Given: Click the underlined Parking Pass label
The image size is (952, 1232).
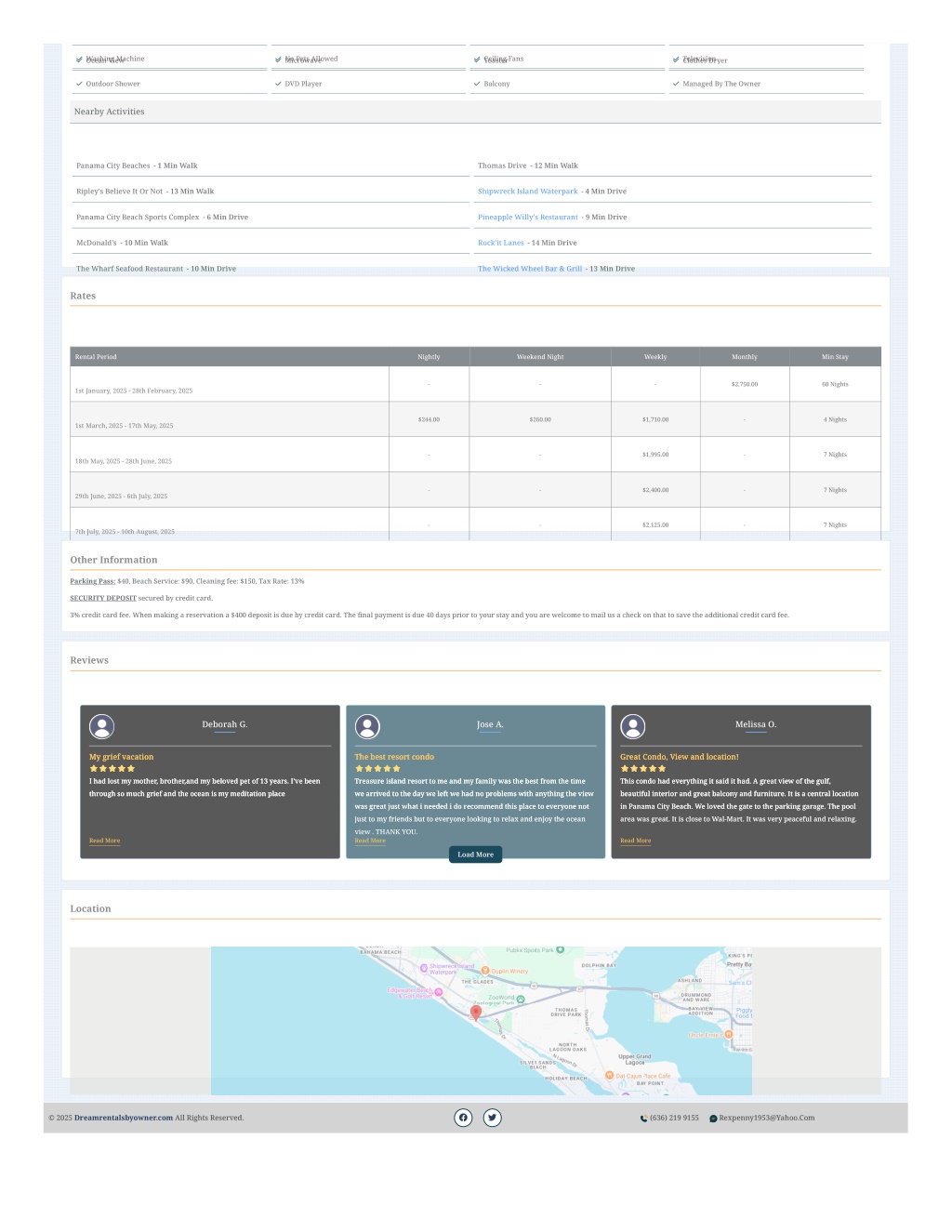Looking at the screenshot, I should click(92, 581).
